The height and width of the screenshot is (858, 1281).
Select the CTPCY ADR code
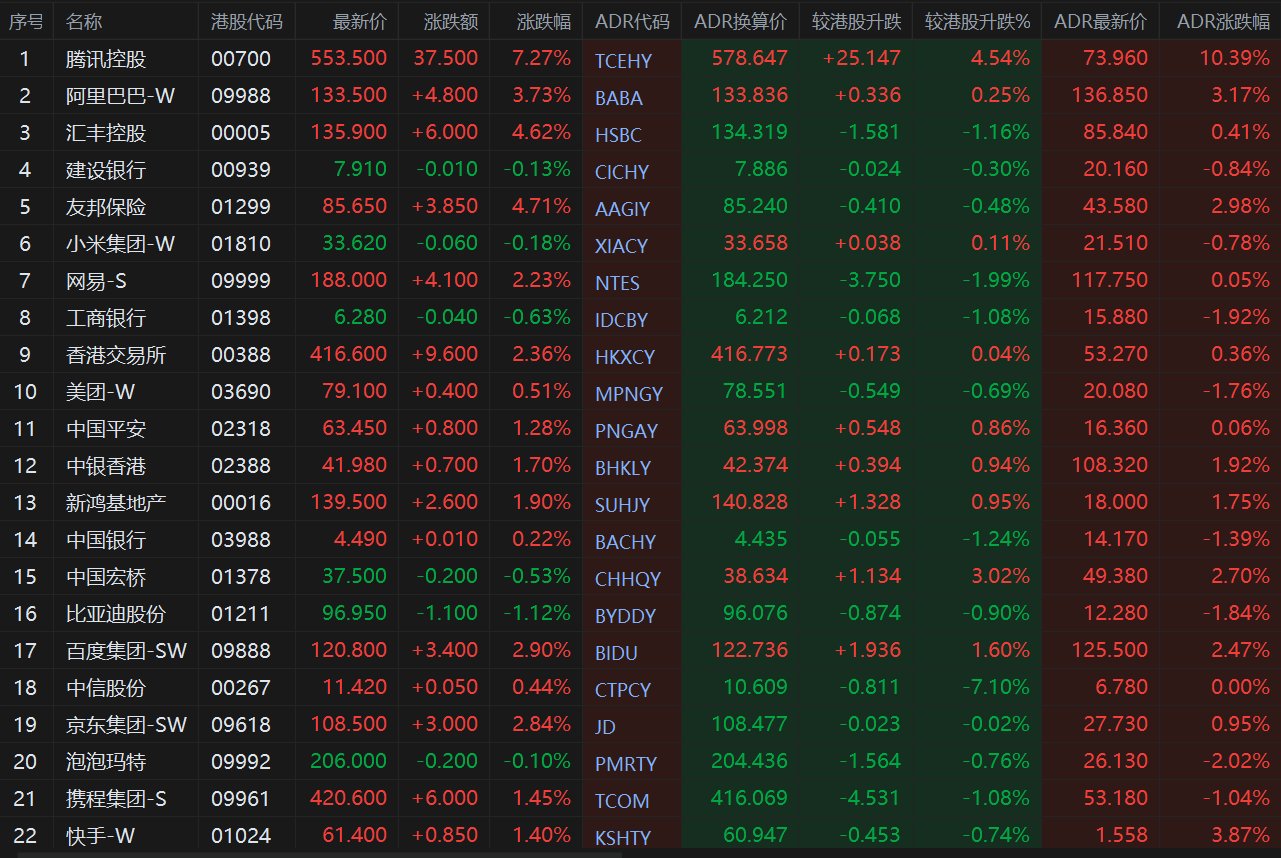(623, 690)
